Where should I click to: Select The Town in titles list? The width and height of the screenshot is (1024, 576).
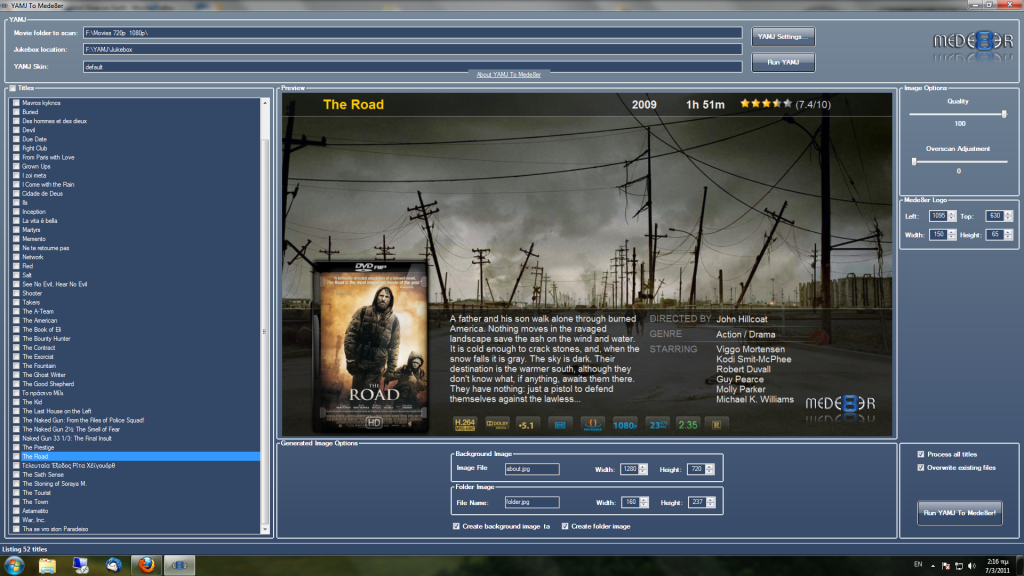pos(35,502)
